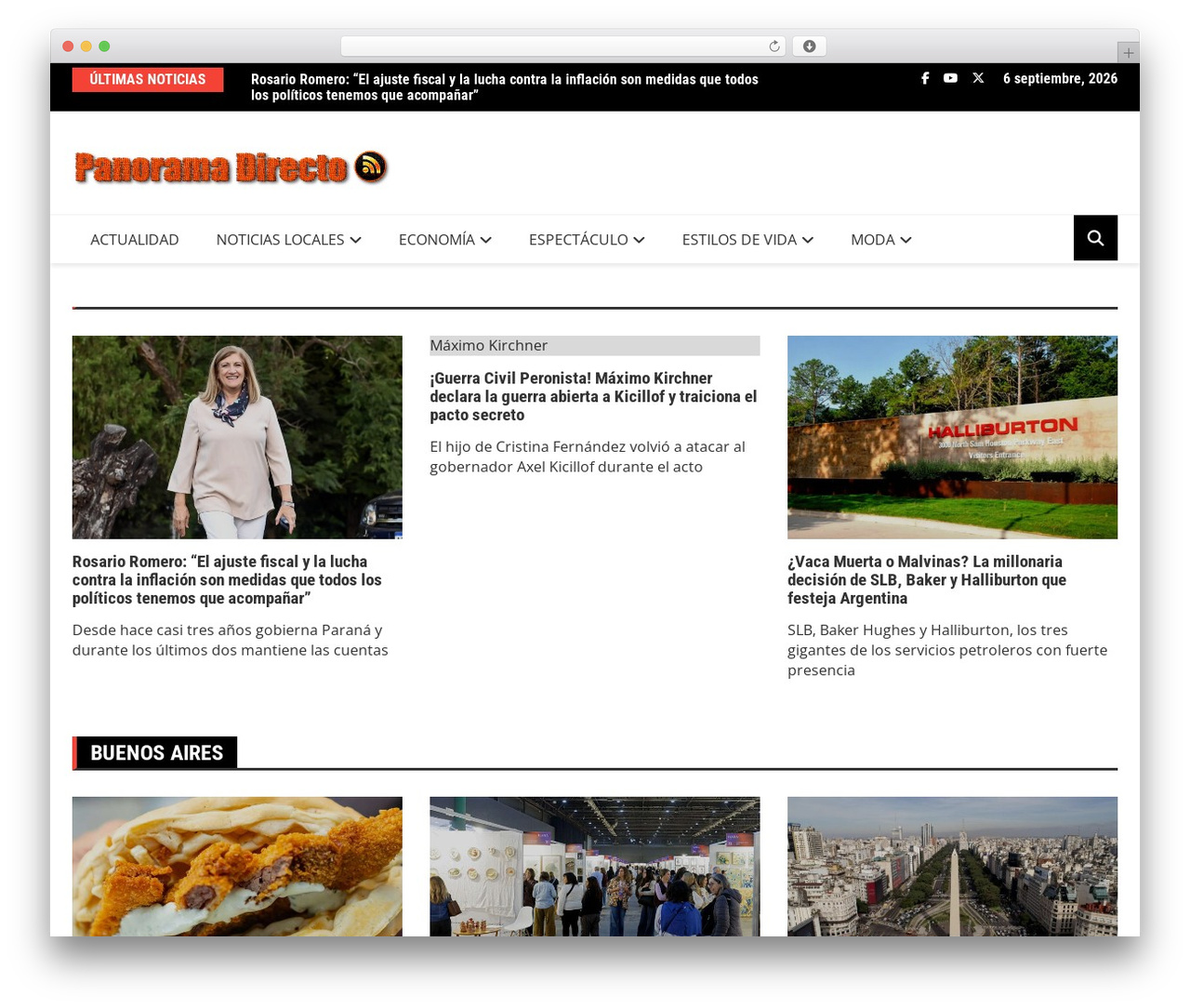The width and height of the screenshot is (1190, 1008).
Task: Open the Guerra Civil Peronista headline
Action: tap(594, 396)
